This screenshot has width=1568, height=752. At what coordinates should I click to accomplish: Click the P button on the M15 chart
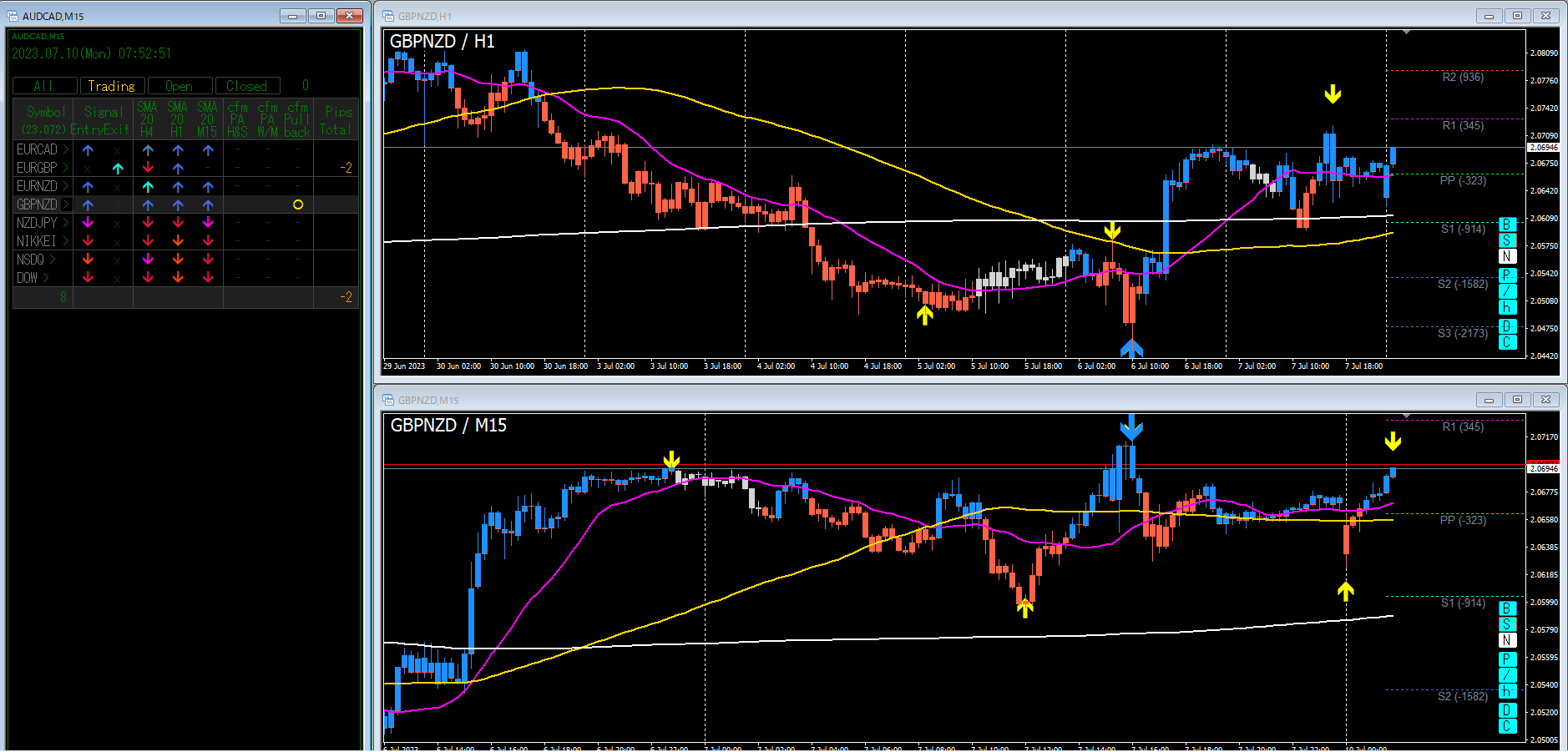(x=1507, y=659)
